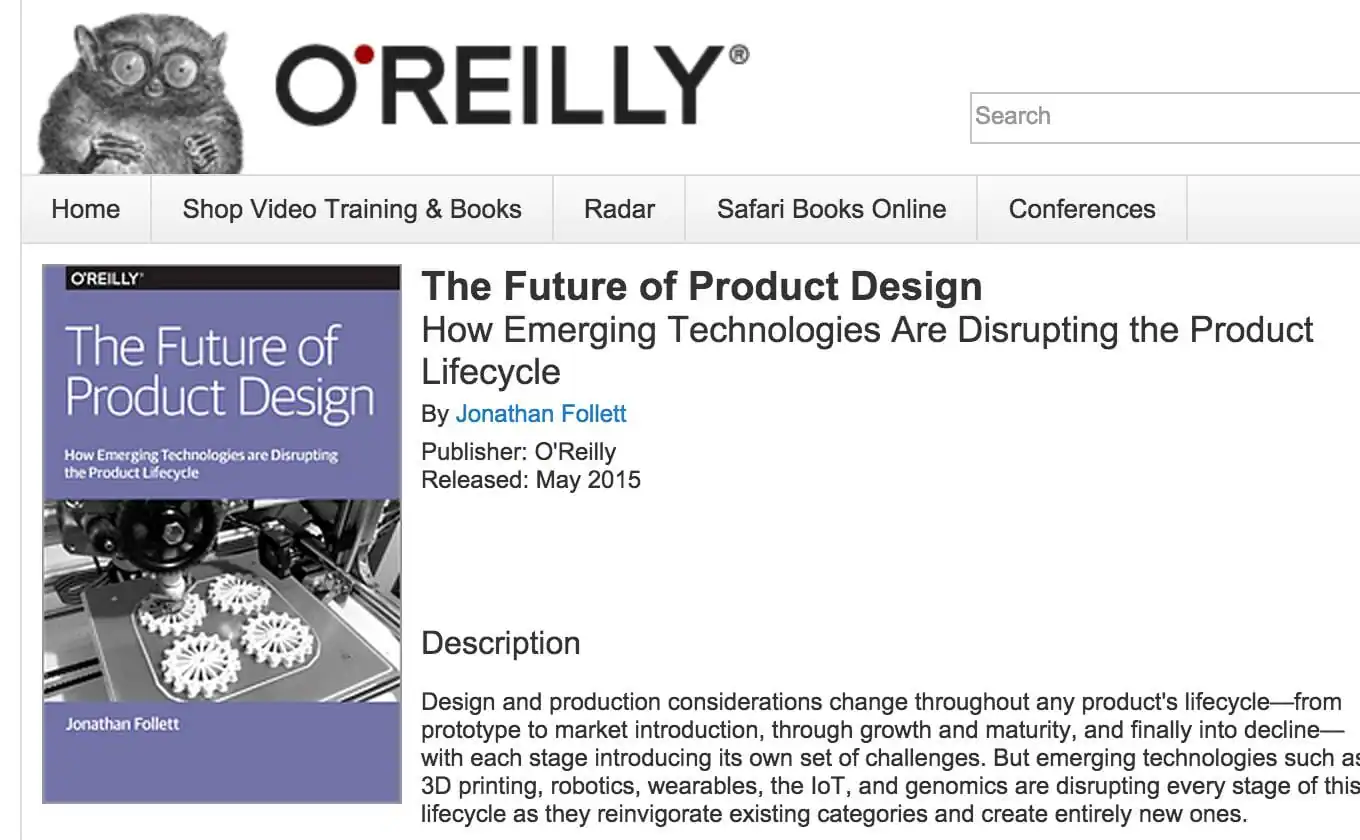Open Safari Books Online
Viewport: 1360px width, 840px height.
[832, 209]
